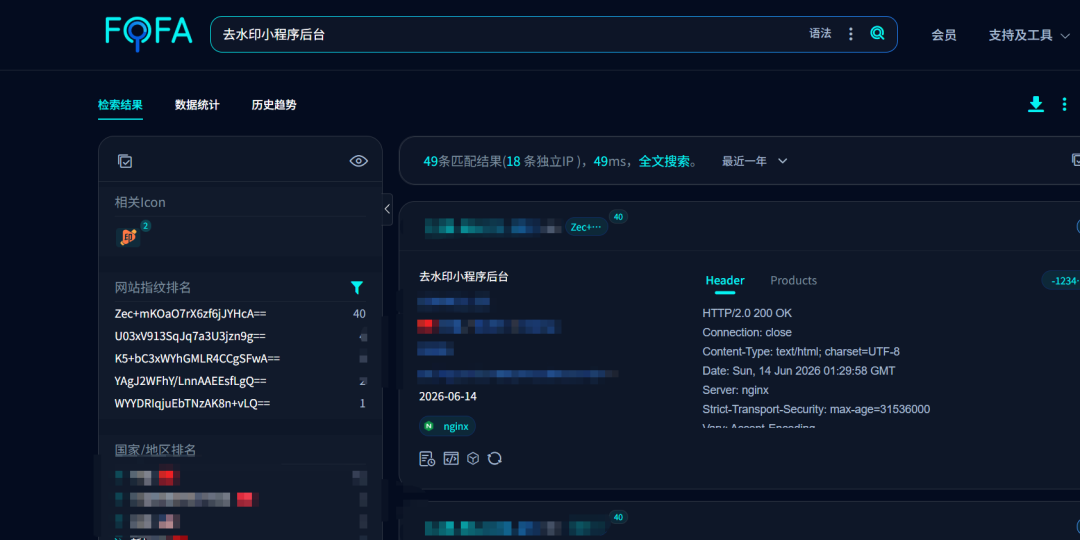Download the search results
Viewport: 1080px width, 540px height.
[x=1036, y=104]
